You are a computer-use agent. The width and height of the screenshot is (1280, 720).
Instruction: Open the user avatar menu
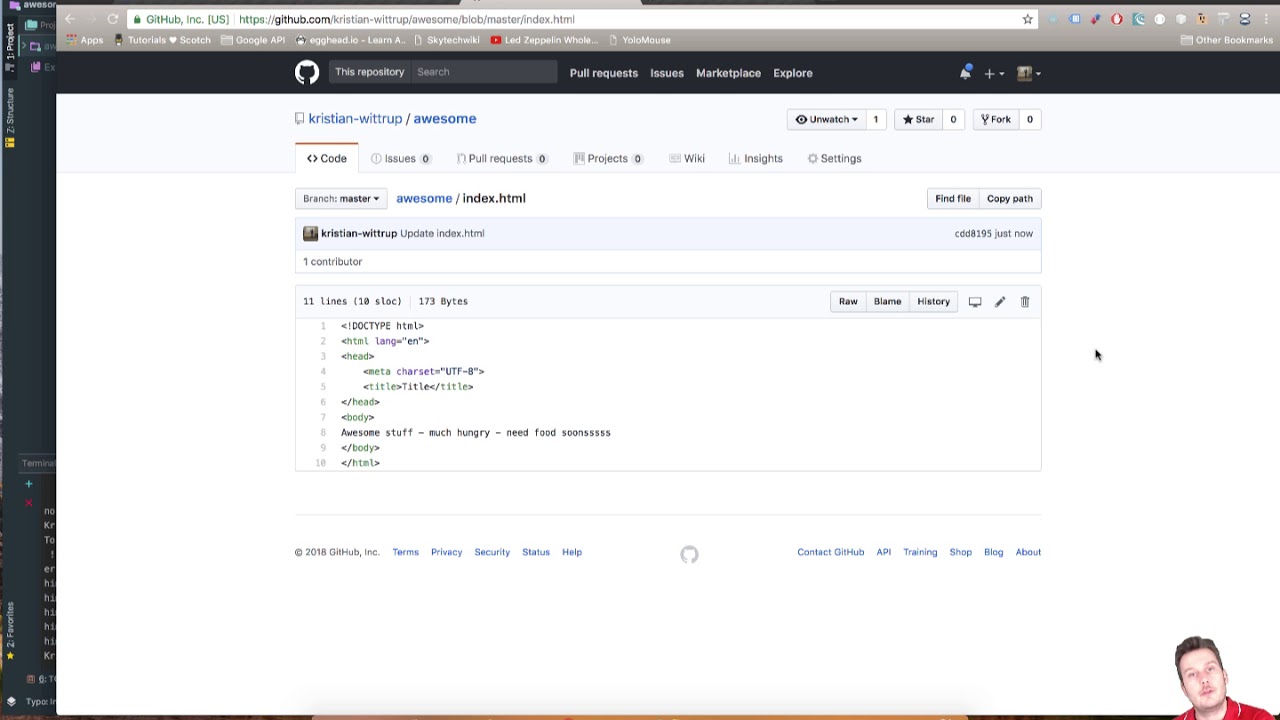click(1029, 73)
